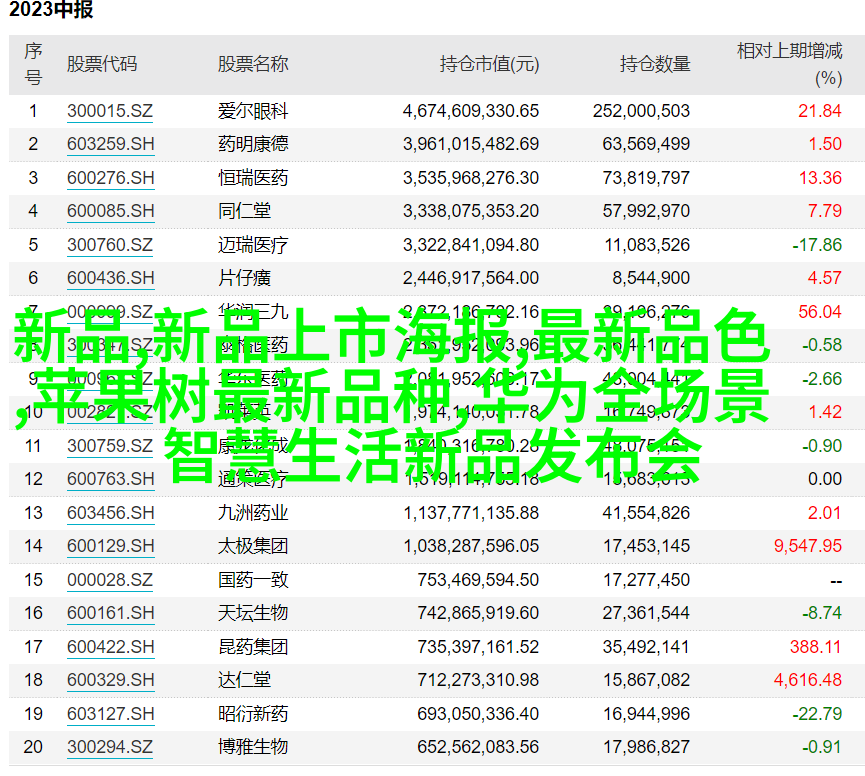This screenshot has width=865, height=776.
Task: Open stock code link 300759.SZ
Action: click(x=110, y=446)
